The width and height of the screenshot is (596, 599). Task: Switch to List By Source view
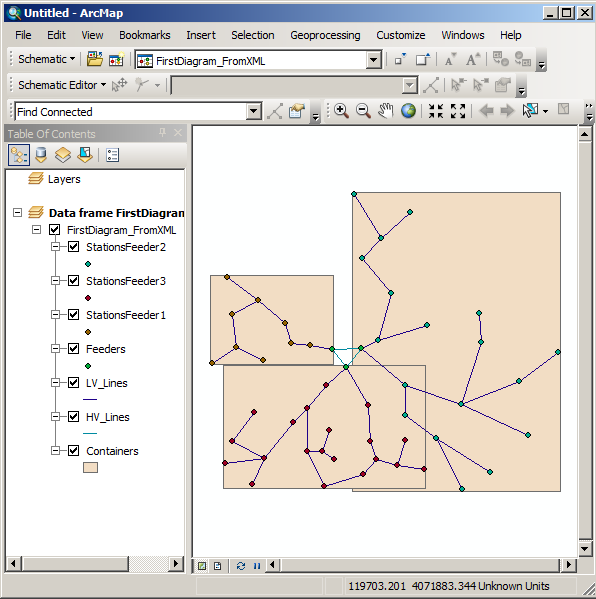click(41, 155)
